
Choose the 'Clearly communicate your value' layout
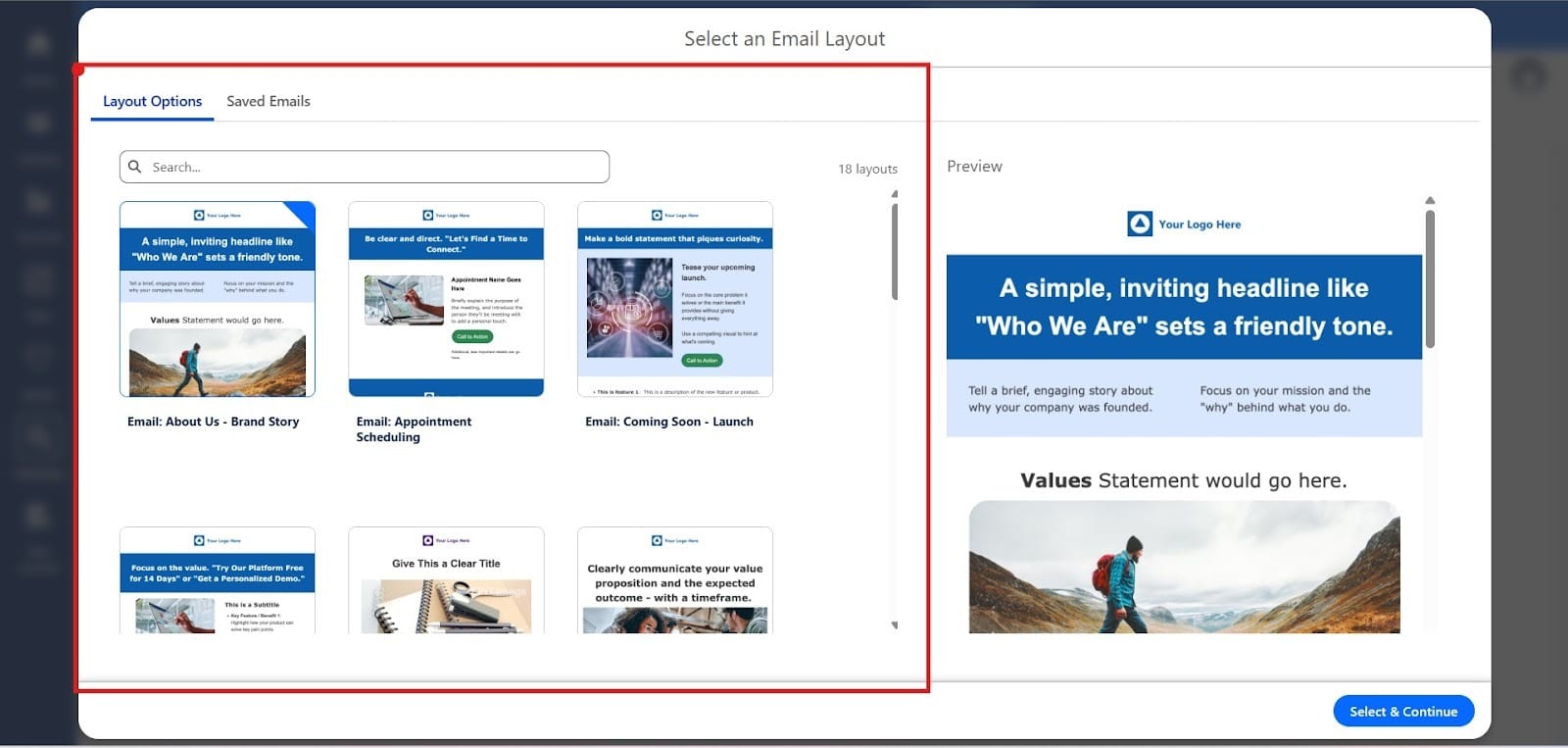tap(675, 579)
